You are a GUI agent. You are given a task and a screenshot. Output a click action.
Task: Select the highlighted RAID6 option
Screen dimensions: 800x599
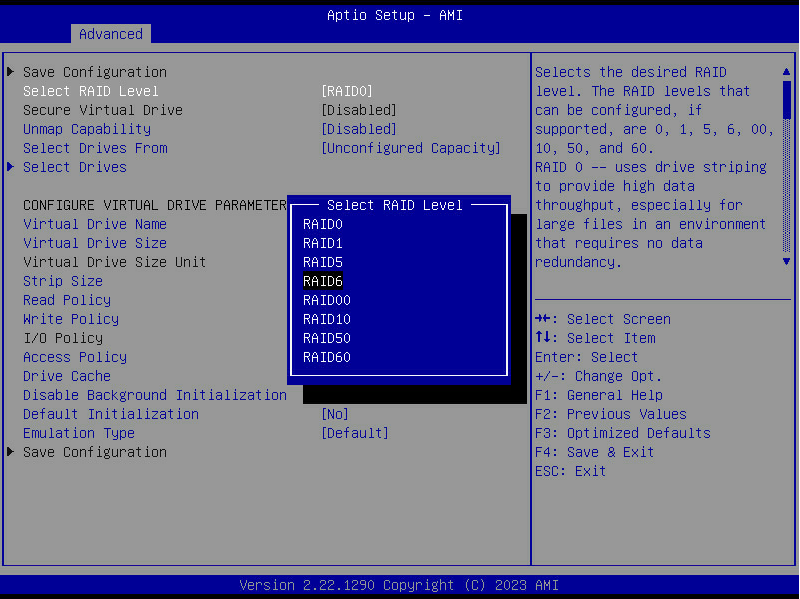323,281
